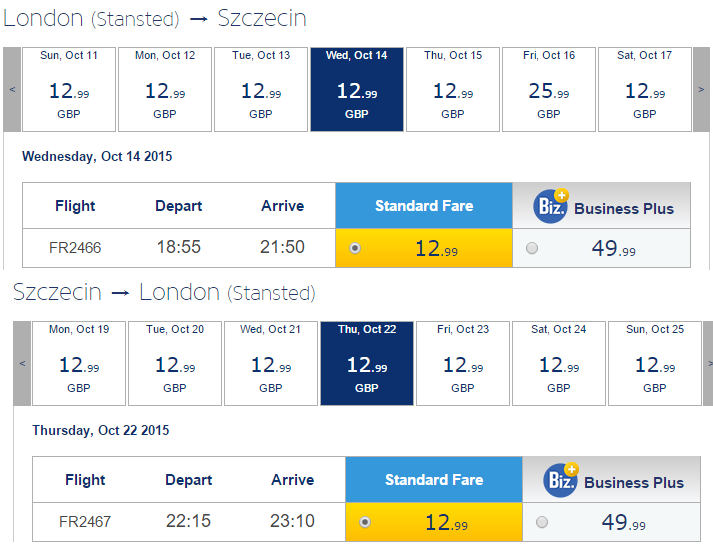713x545 pixels.
Task: Show earlier return dates with left arrow
Action: 22,363
